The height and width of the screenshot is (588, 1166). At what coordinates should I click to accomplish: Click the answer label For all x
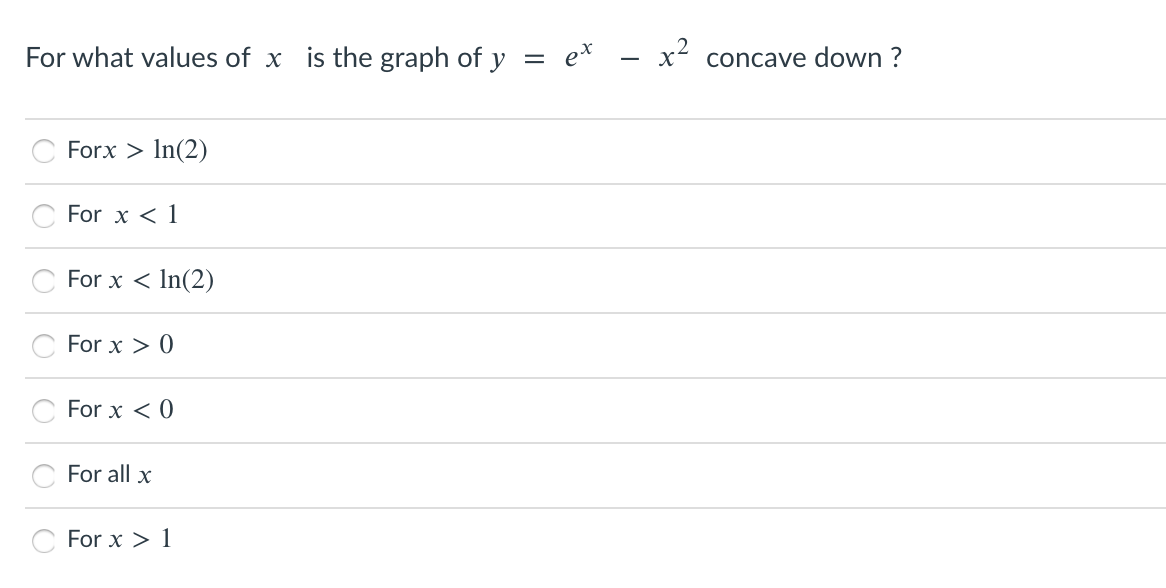pyautogui.click(x=111, y=476)
